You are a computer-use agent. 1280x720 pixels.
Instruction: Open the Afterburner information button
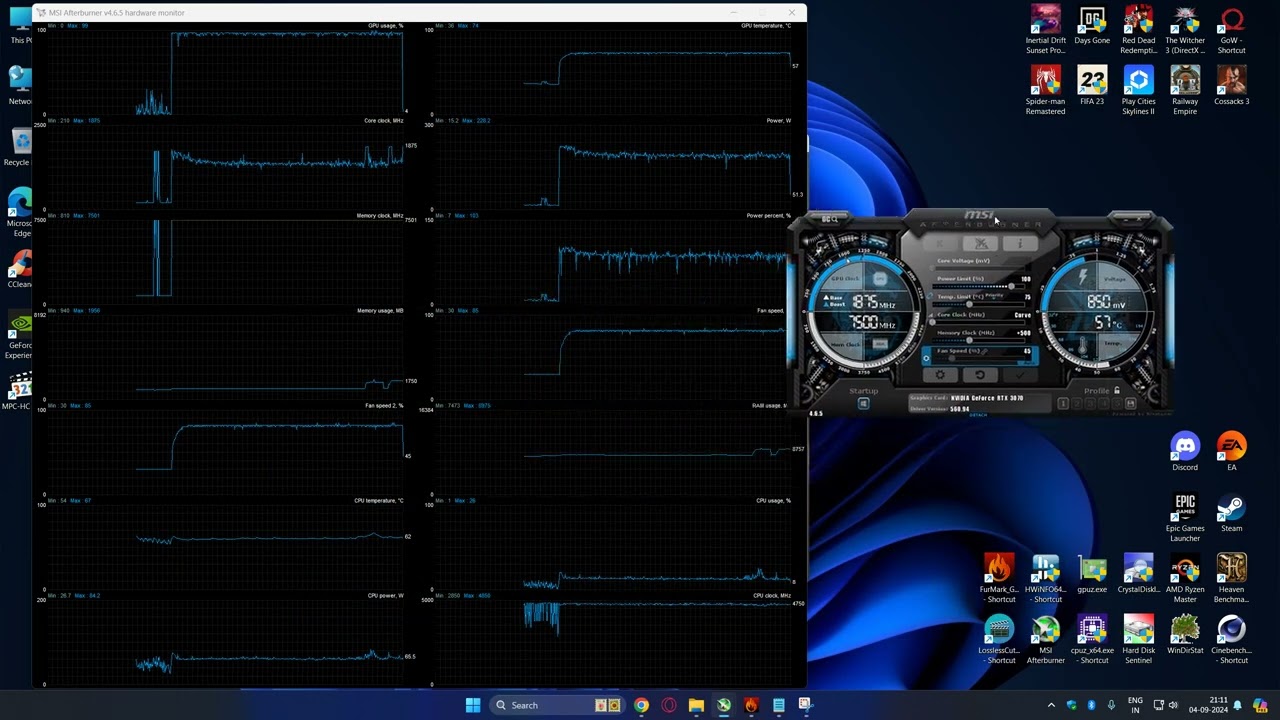[1019, 244]
